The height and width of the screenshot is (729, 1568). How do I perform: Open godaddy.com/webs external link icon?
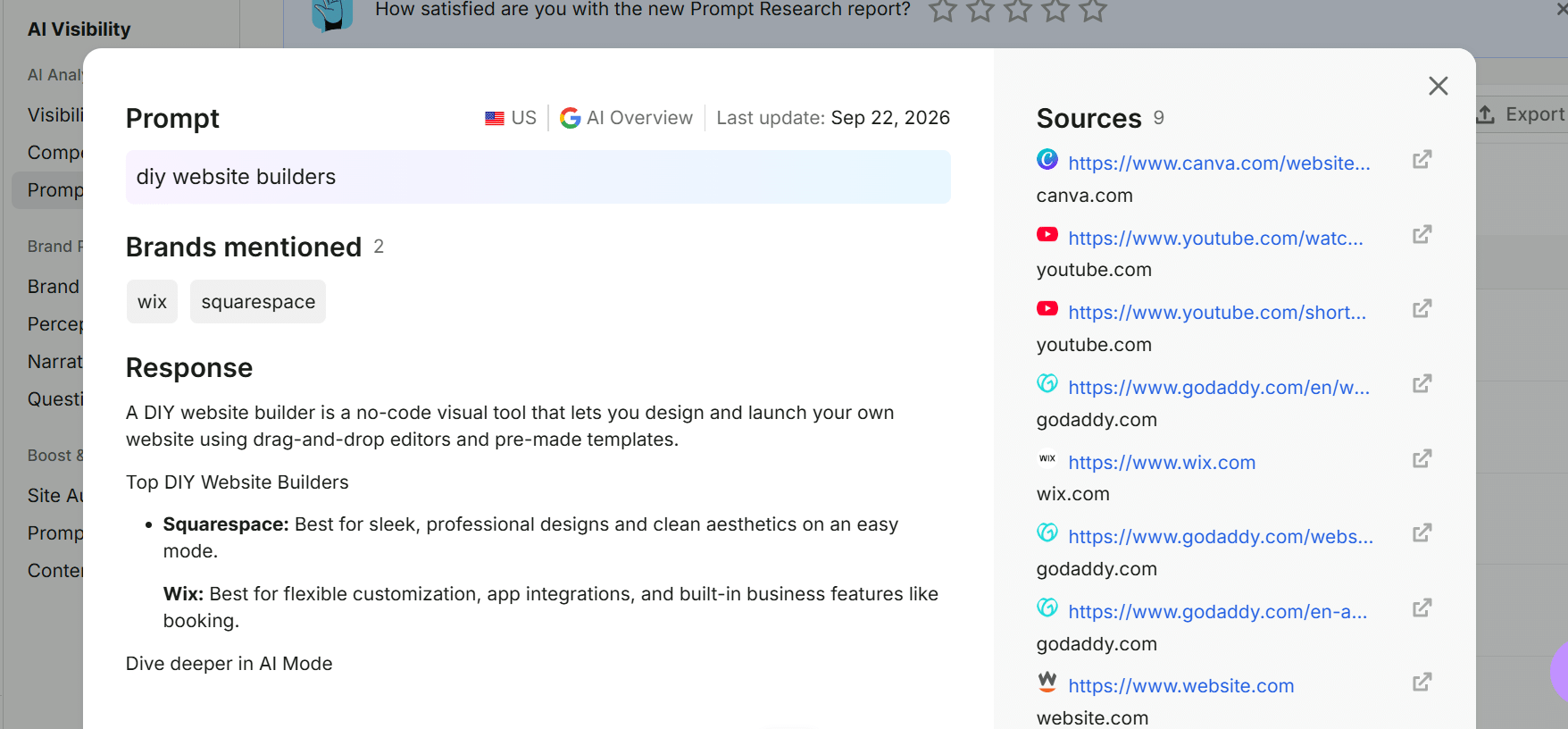pyautogui.click(x=1422, y=533)
